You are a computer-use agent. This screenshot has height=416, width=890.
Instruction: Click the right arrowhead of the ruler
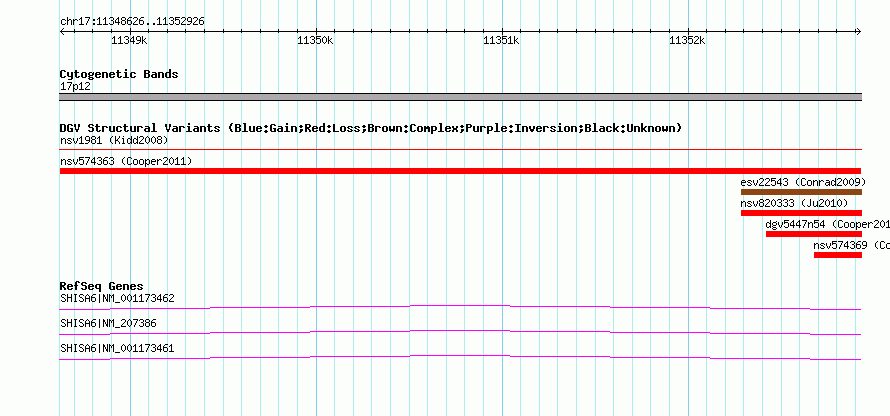click(x=859, y=31)
